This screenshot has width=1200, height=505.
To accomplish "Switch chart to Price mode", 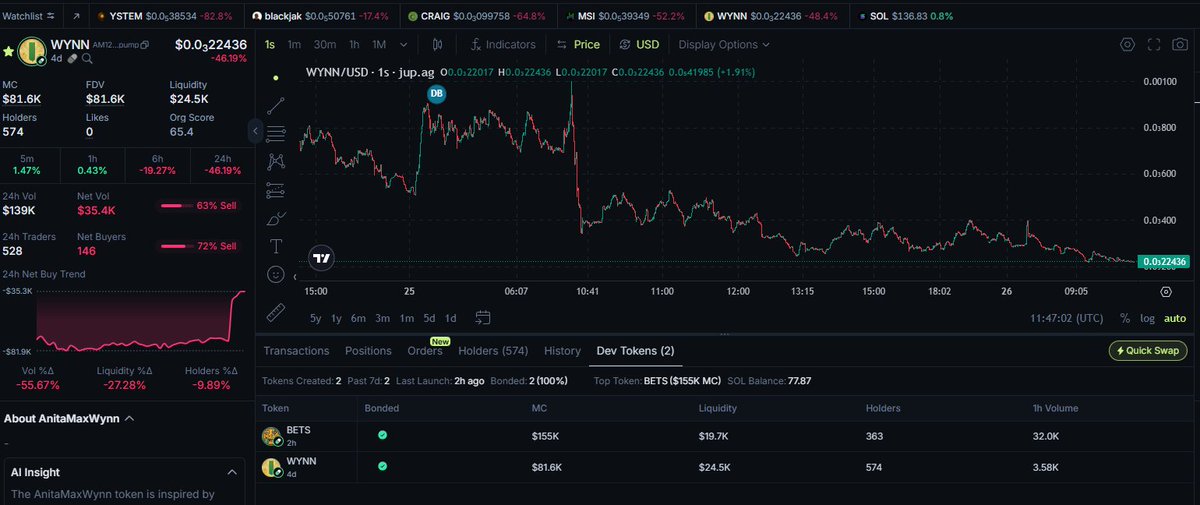I will [578, 44].
